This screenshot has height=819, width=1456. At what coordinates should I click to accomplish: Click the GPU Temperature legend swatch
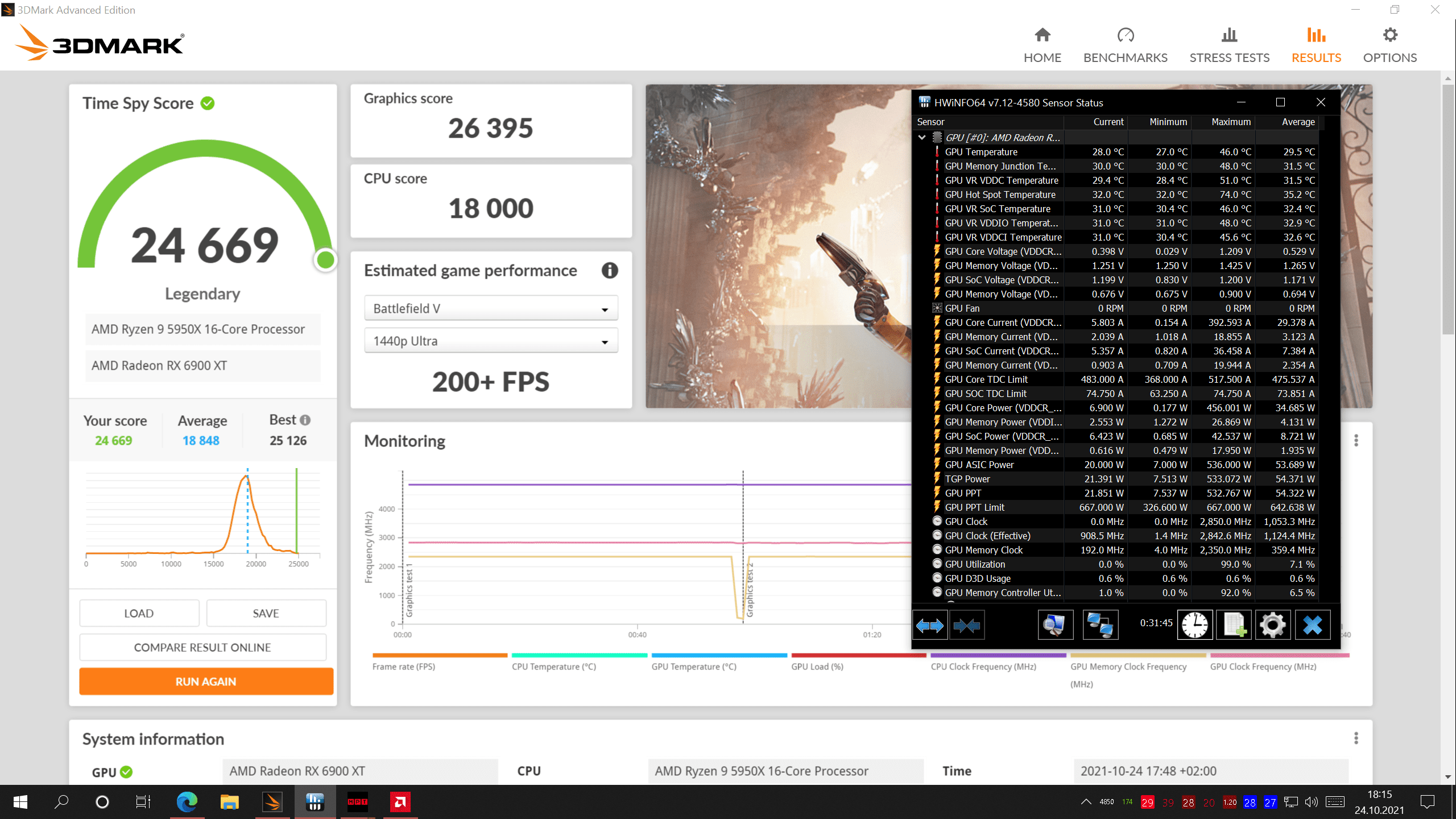coord(719,655)
